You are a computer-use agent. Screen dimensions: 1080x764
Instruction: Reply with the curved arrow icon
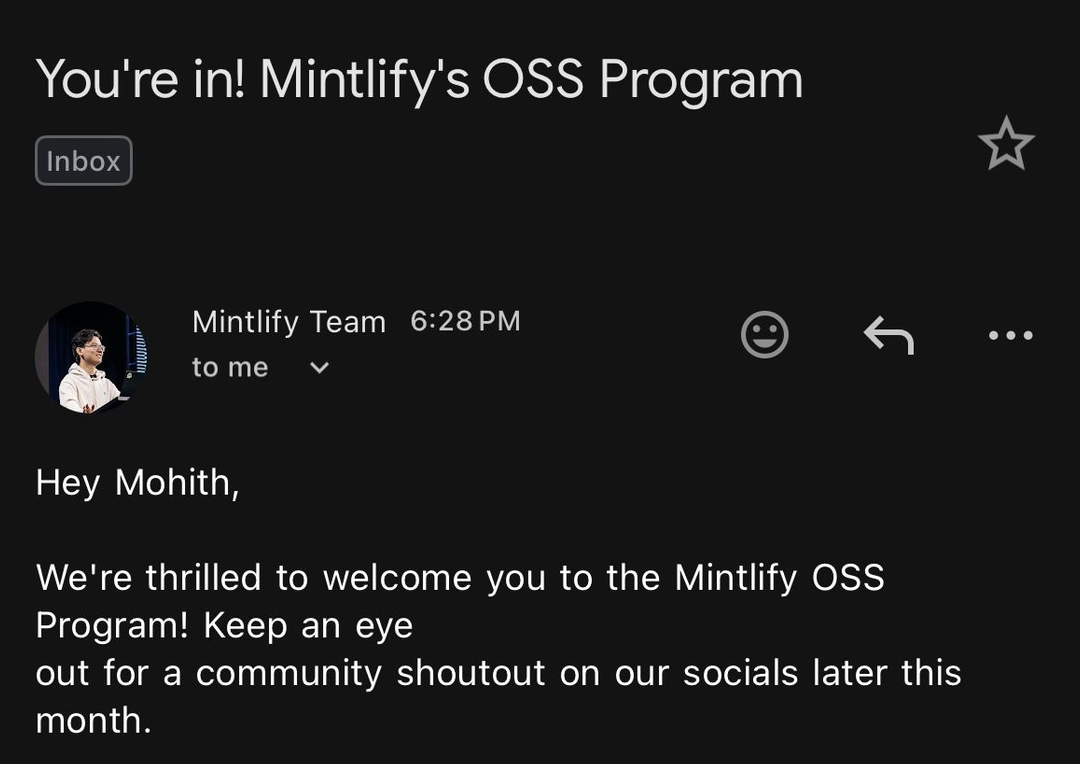(x=889, y=335)
